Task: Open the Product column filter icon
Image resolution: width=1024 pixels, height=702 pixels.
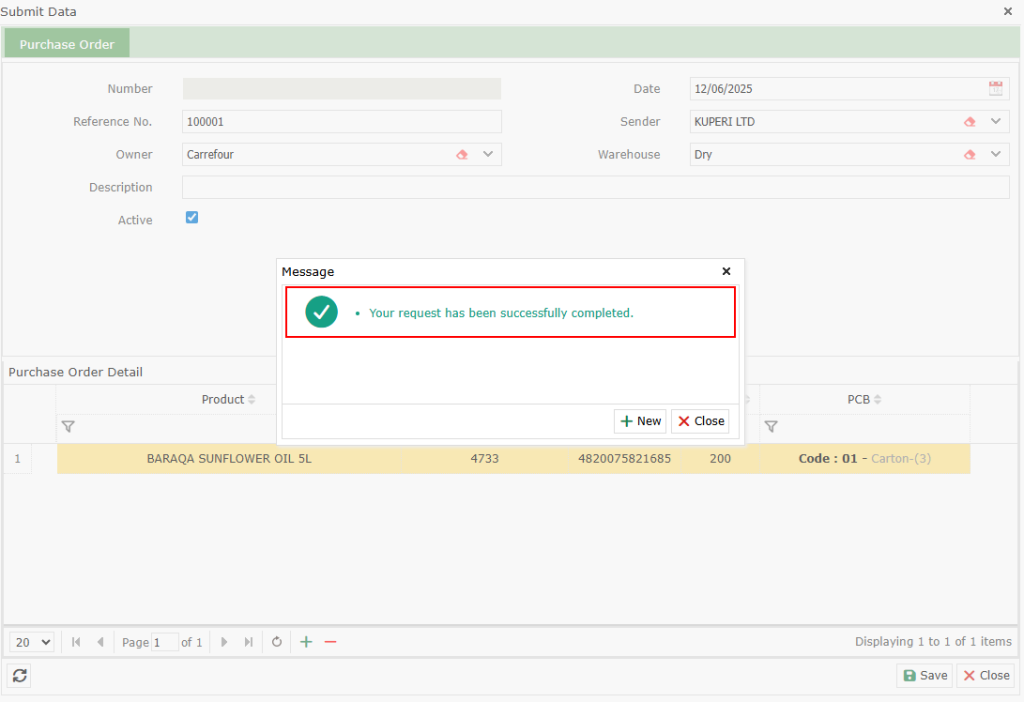Action: (68, 427)
